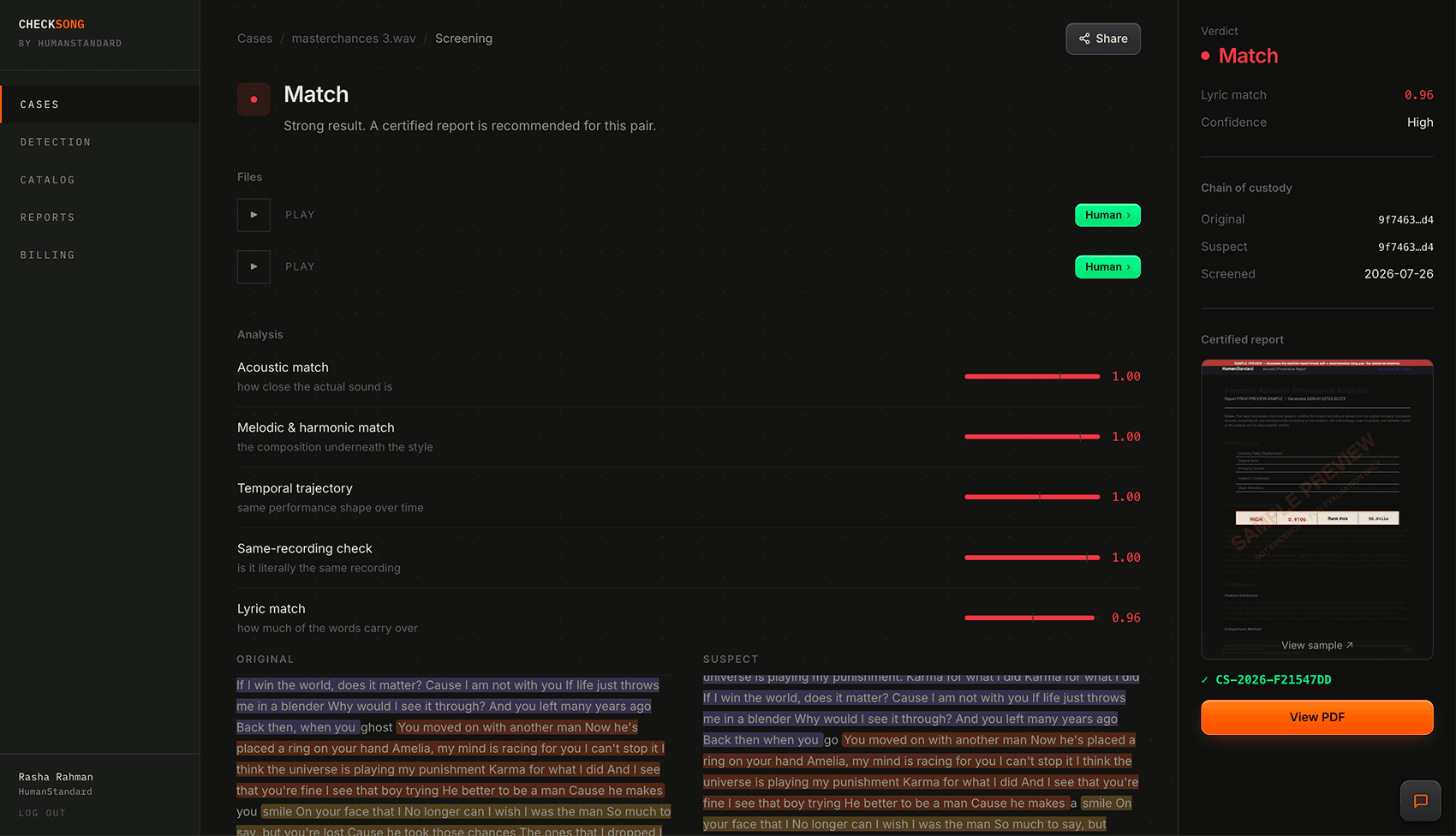Open the first Human badge
This screenshot has width=1456, height=836.
pos(1107,215)
